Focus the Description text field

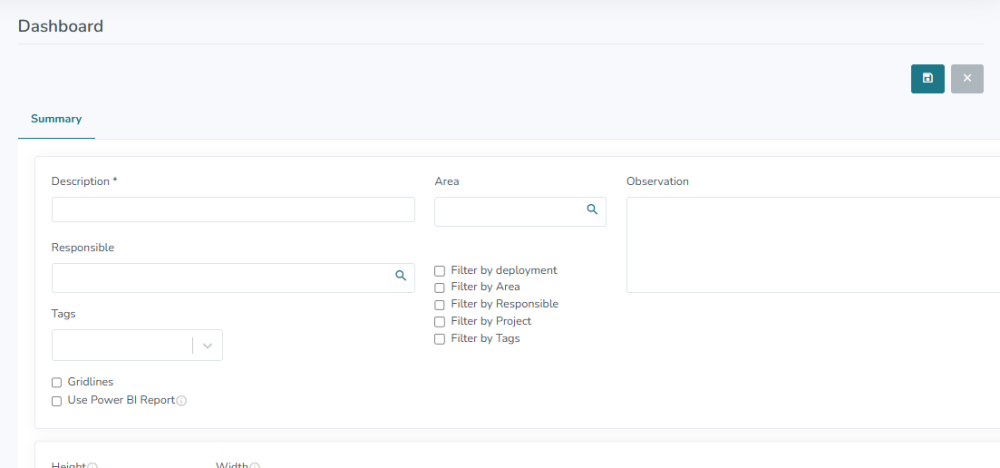(233, 210)
